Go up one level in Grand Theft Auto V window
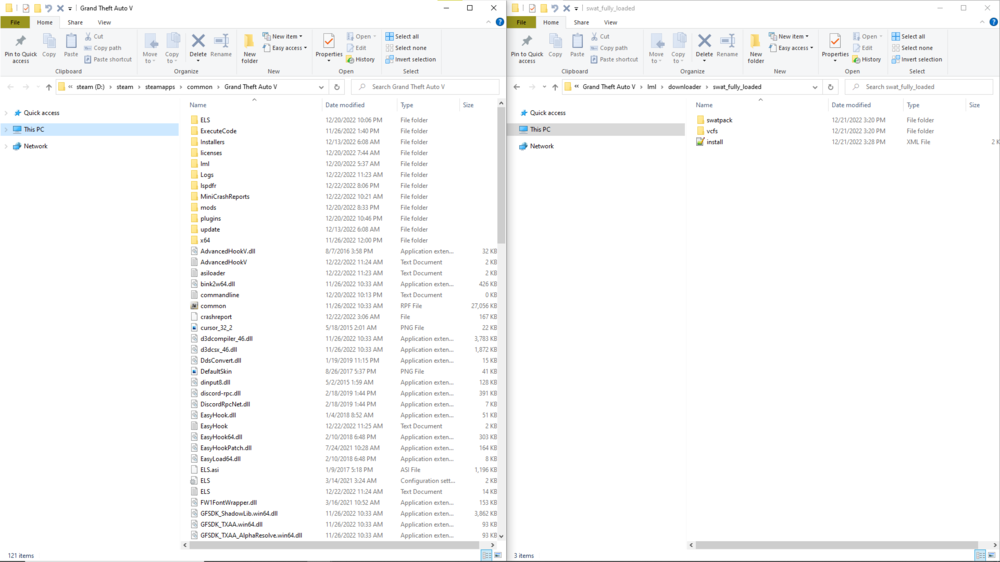Image resolution: width=1000 pixels, height=562 pixels. click(48, 87)
